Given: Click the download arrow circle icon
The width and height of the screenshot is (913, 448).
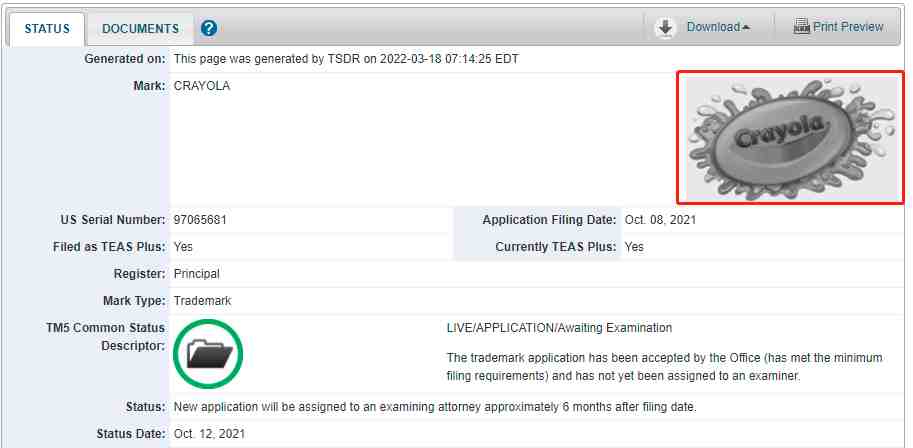Looking at the screenshot, I should (666, 27).
